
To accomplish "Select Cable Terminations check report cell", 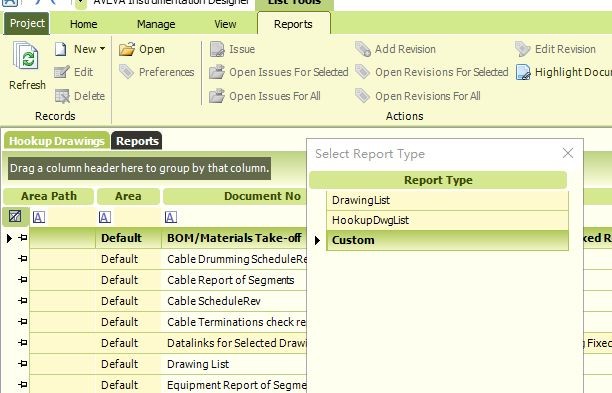I will tap(234, 322).
